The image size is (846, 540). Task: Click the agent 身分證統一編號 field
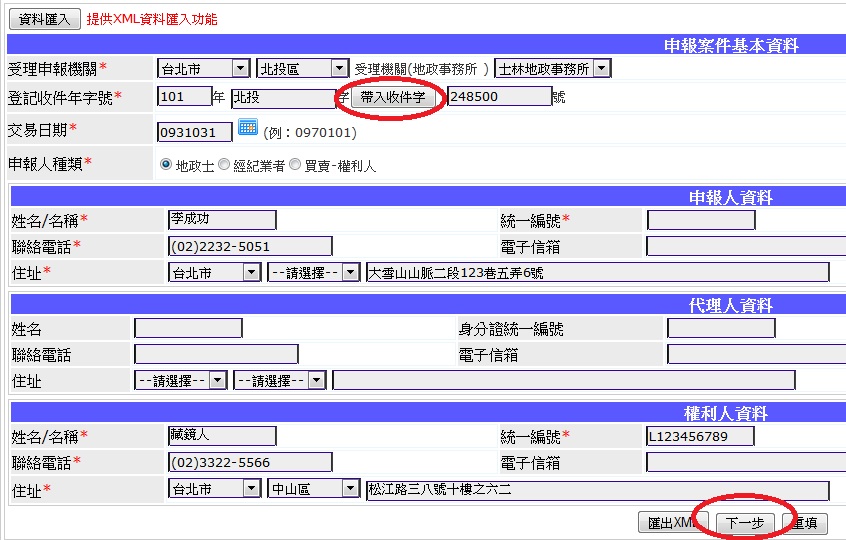tap(720, 328)
